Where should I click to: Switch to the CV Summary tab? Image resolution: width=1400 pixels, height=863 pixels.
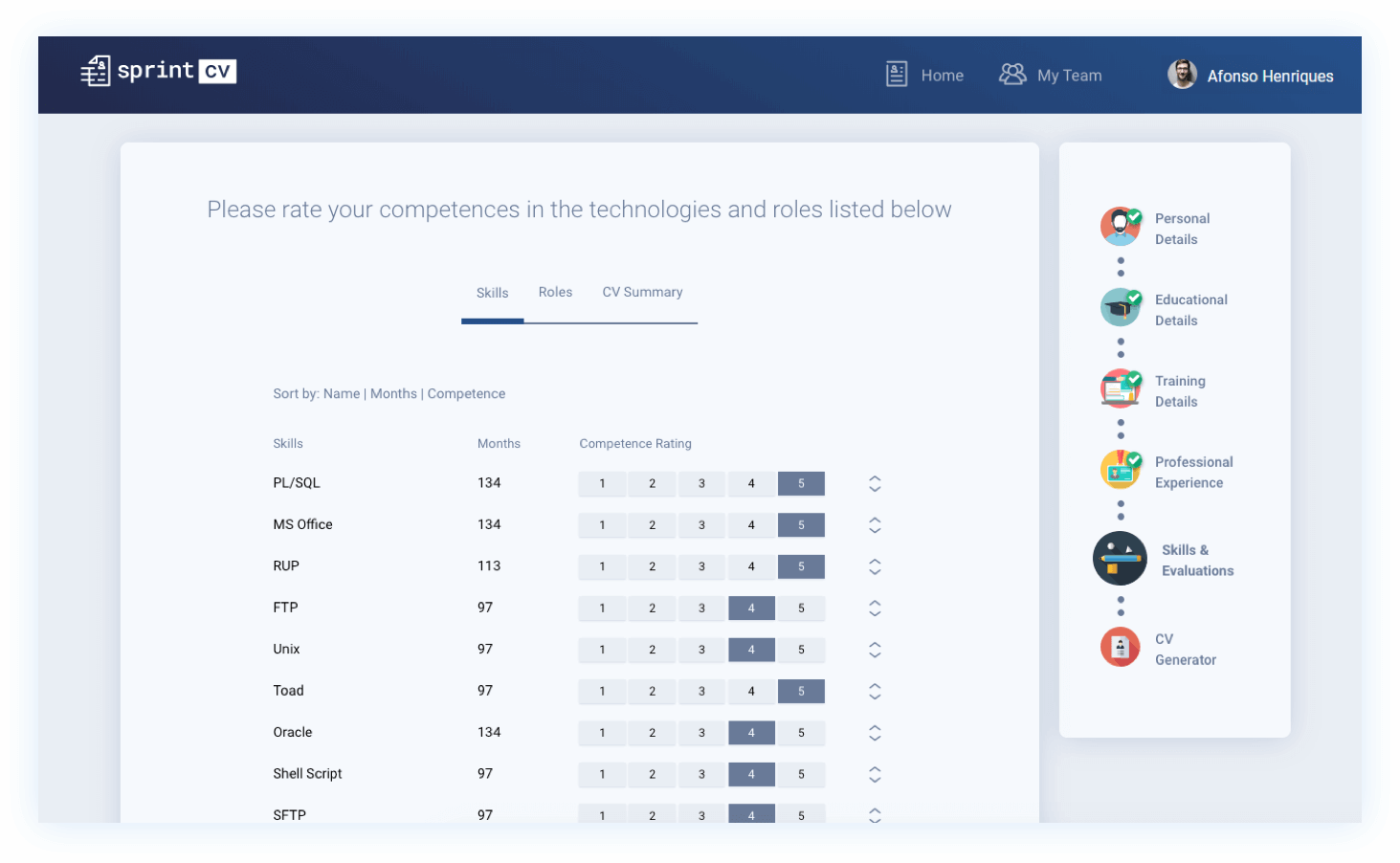tap(642, 293)
